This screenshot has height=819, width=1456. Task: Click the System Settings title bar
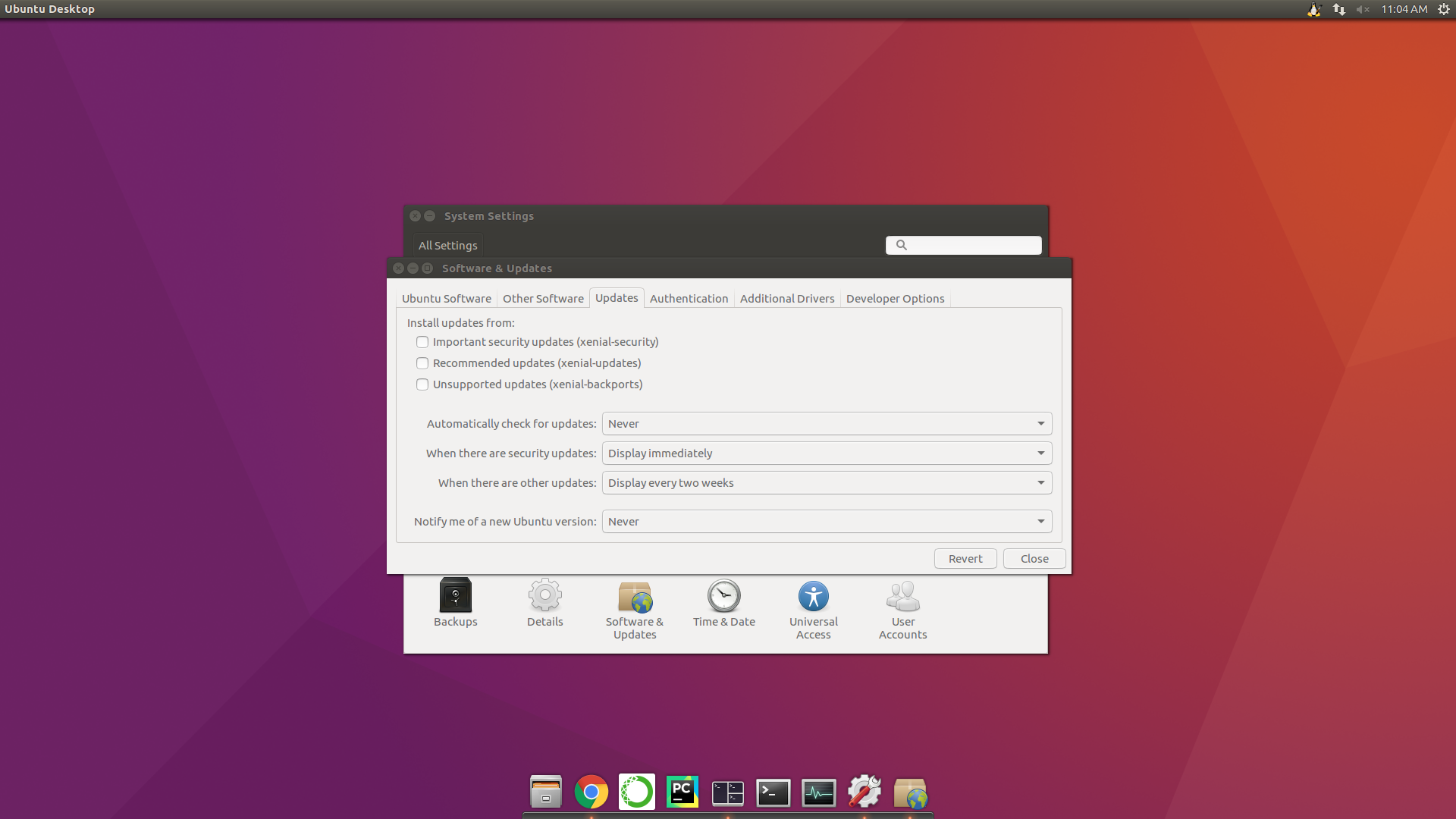click(x=726, y=216)
